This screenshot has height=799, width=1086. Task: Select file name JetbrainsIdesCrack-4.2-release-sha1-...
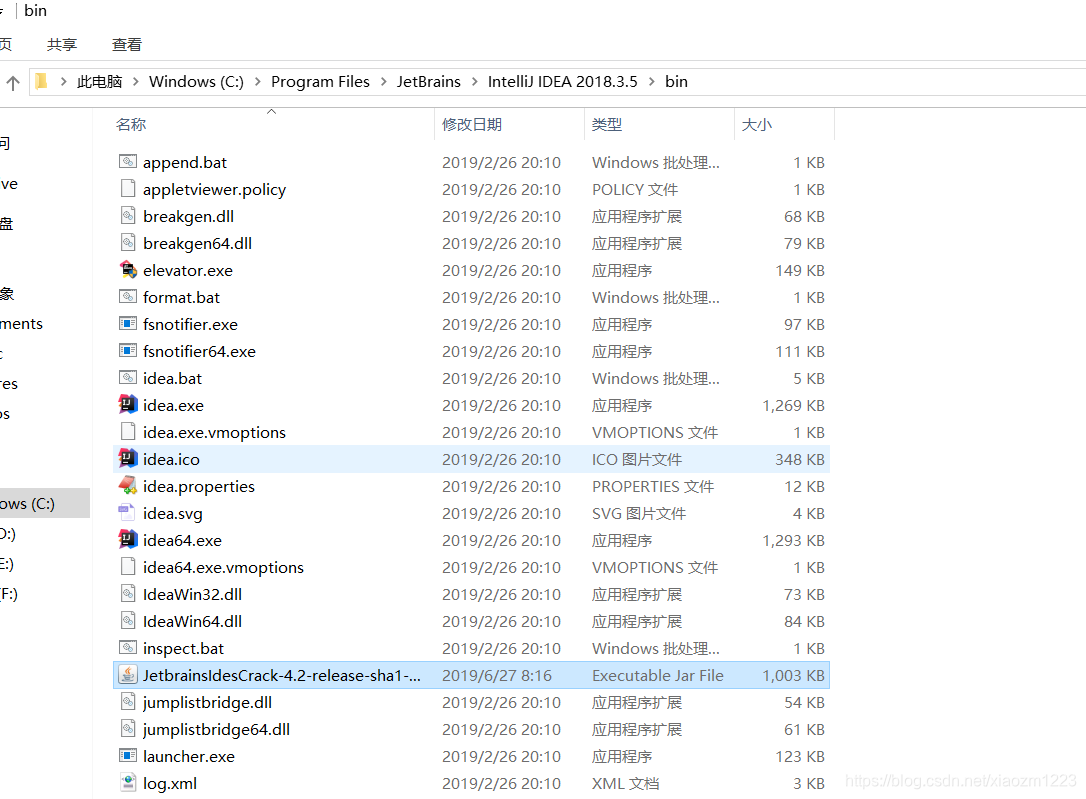[x=281, y=675]
